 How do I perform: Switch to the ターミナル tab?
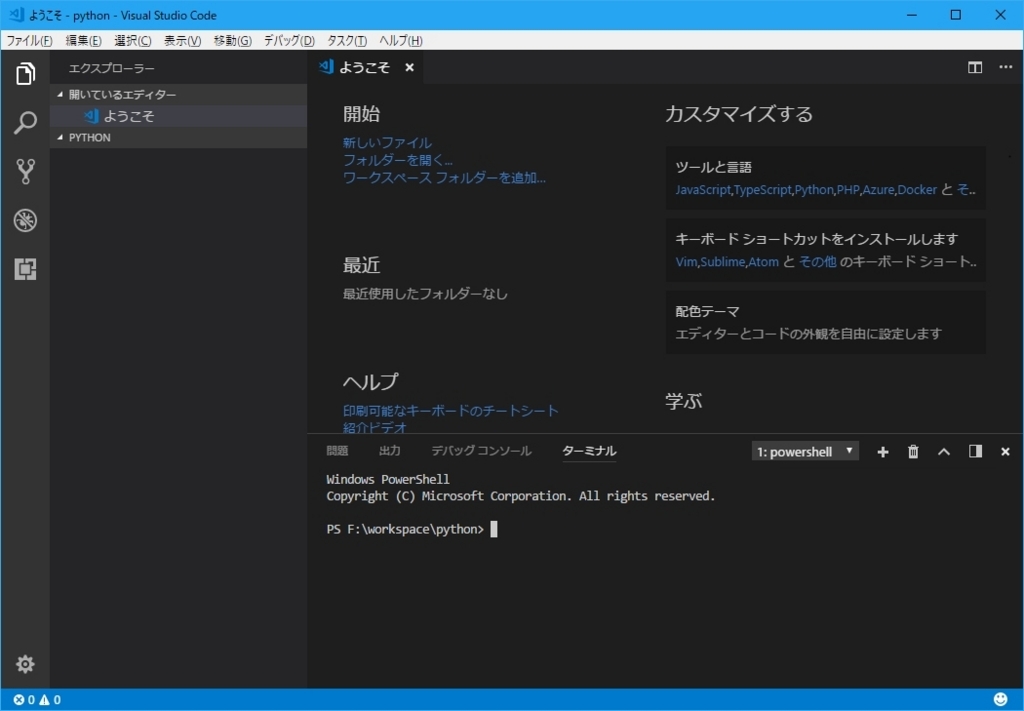589,451
